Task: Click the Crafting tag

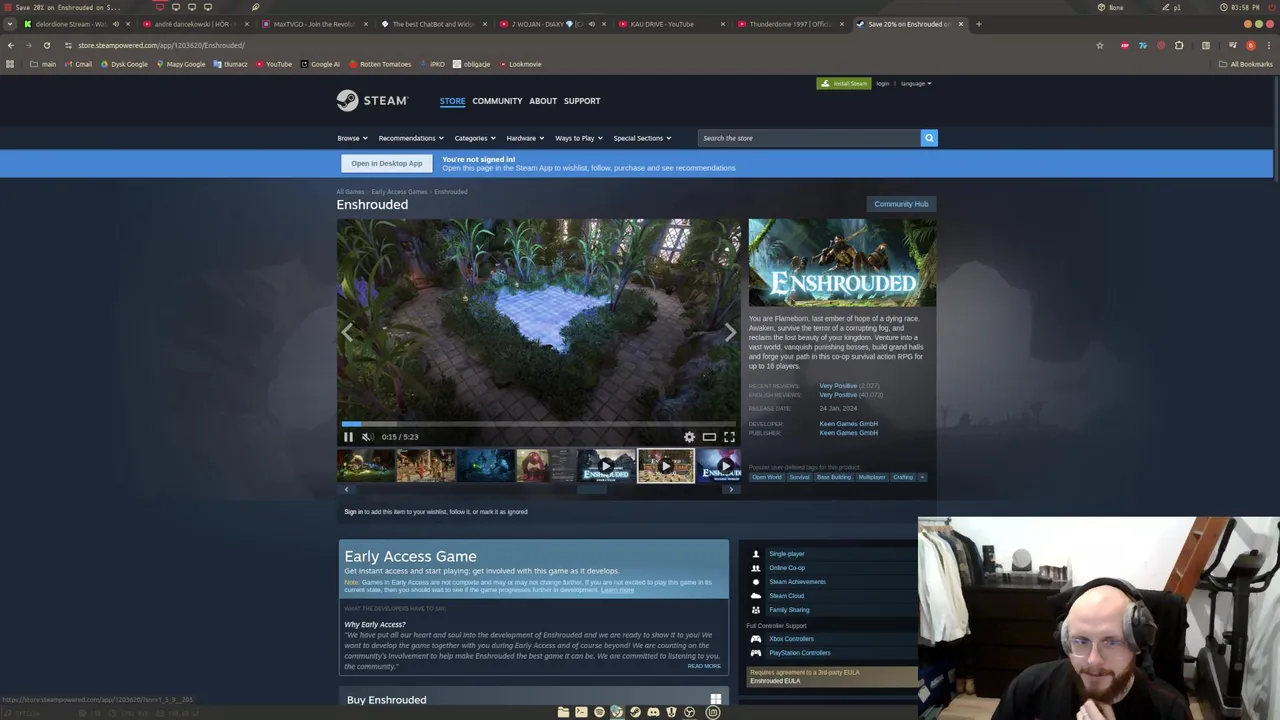Action: tap(903, 477)
